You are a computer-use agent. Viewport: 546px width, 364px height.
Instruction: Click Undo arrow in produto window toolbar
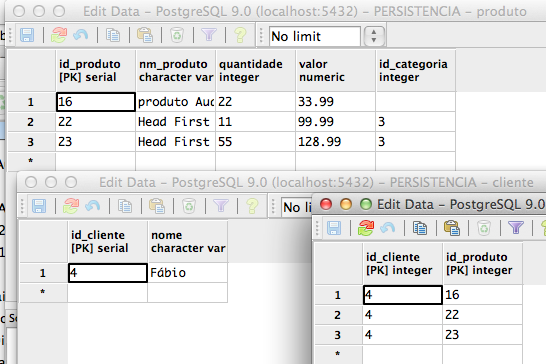click(81, 36)
